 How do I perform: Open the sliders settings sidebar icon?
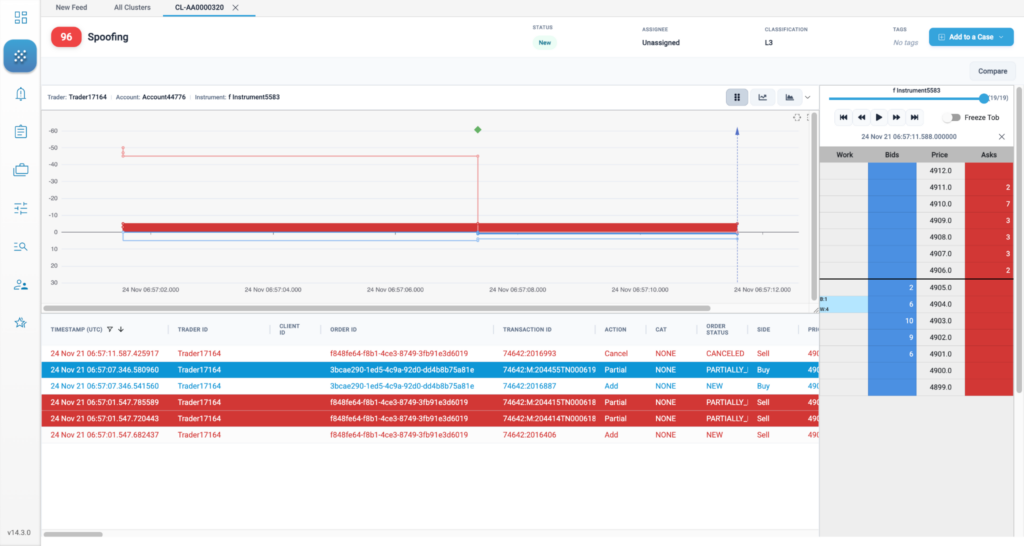tap(20, 208)
